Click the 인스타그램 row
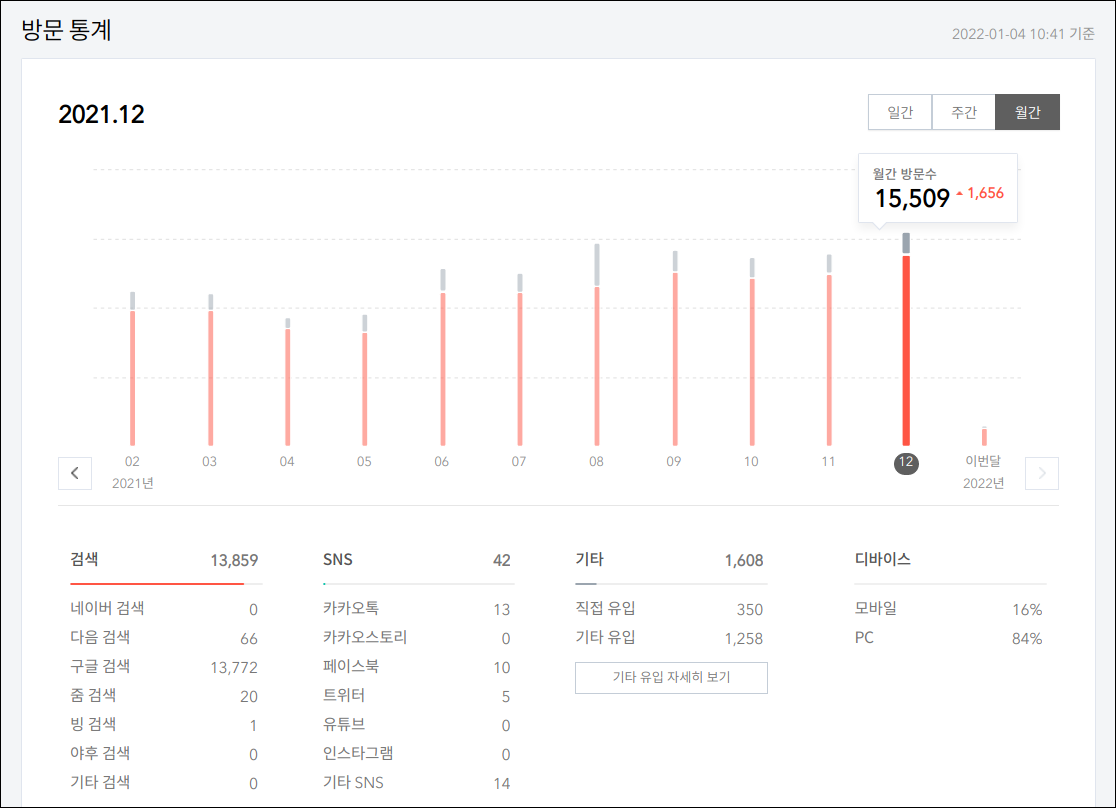 (x=417, y=754)
